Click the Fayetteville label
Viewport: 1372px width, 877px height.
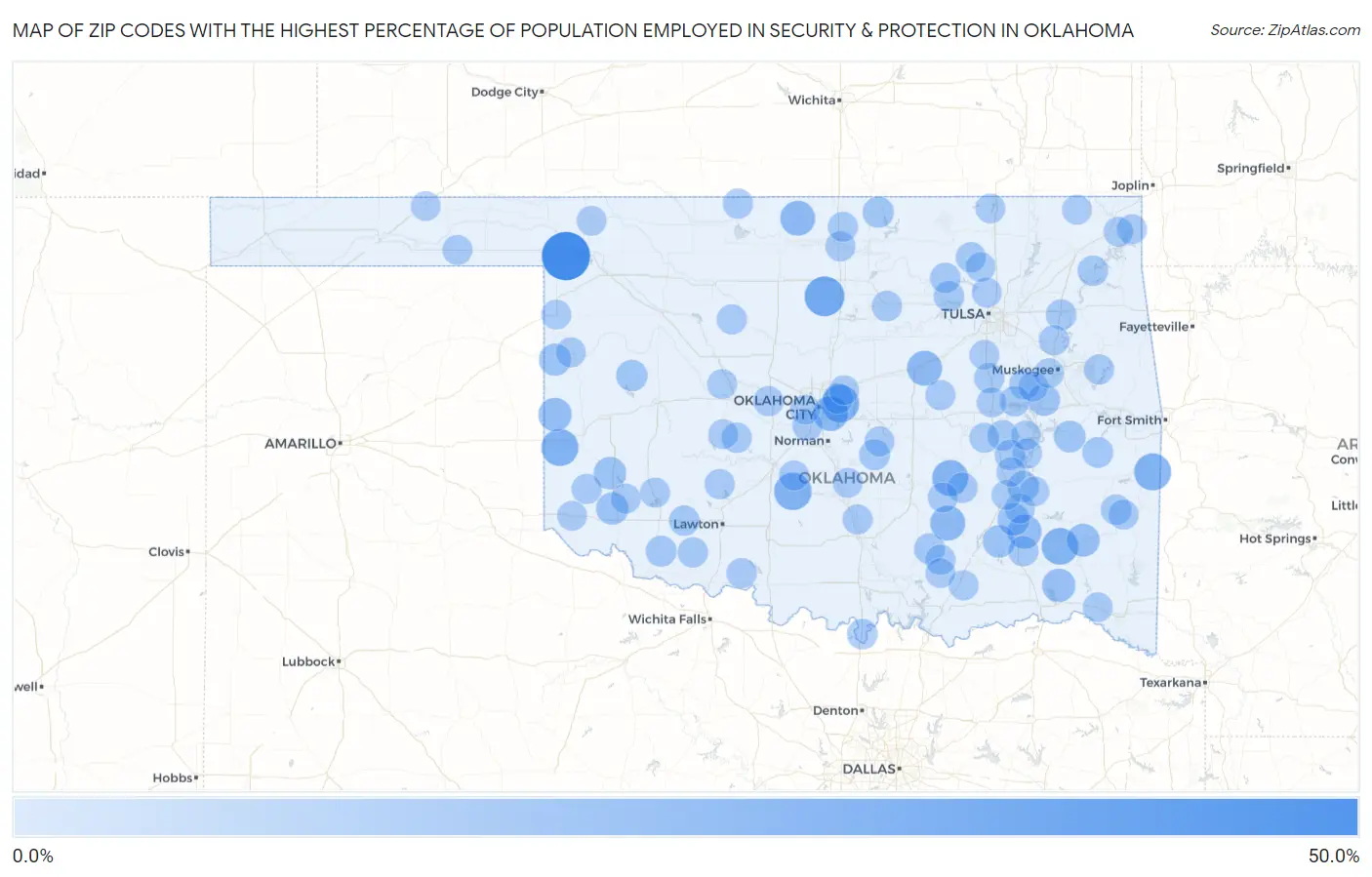pyautogui.click(x=1156, y=327)
